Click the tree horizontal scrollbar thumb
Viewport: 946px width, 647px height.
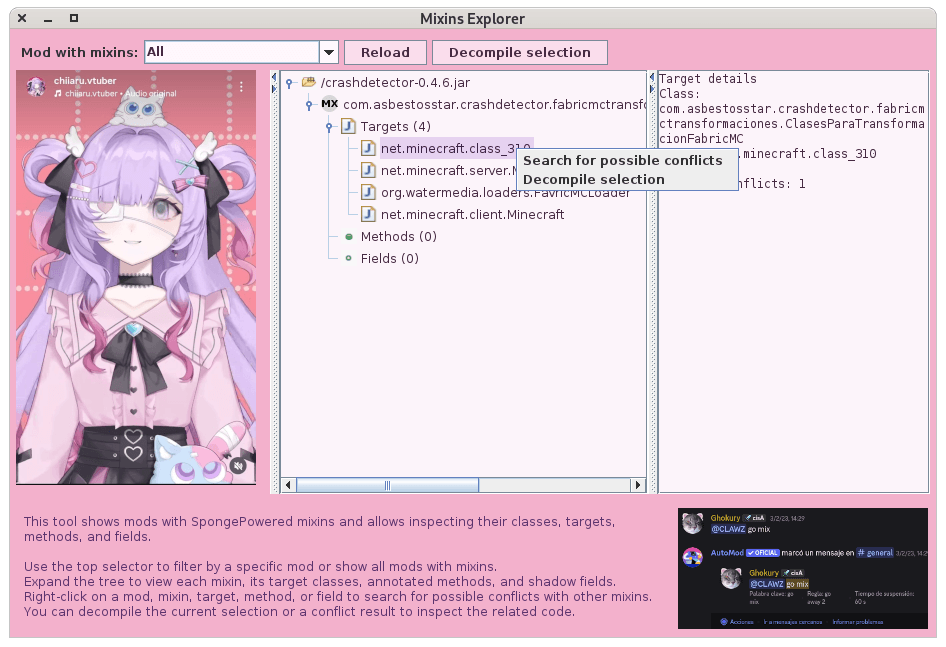(x=387, y=485)
